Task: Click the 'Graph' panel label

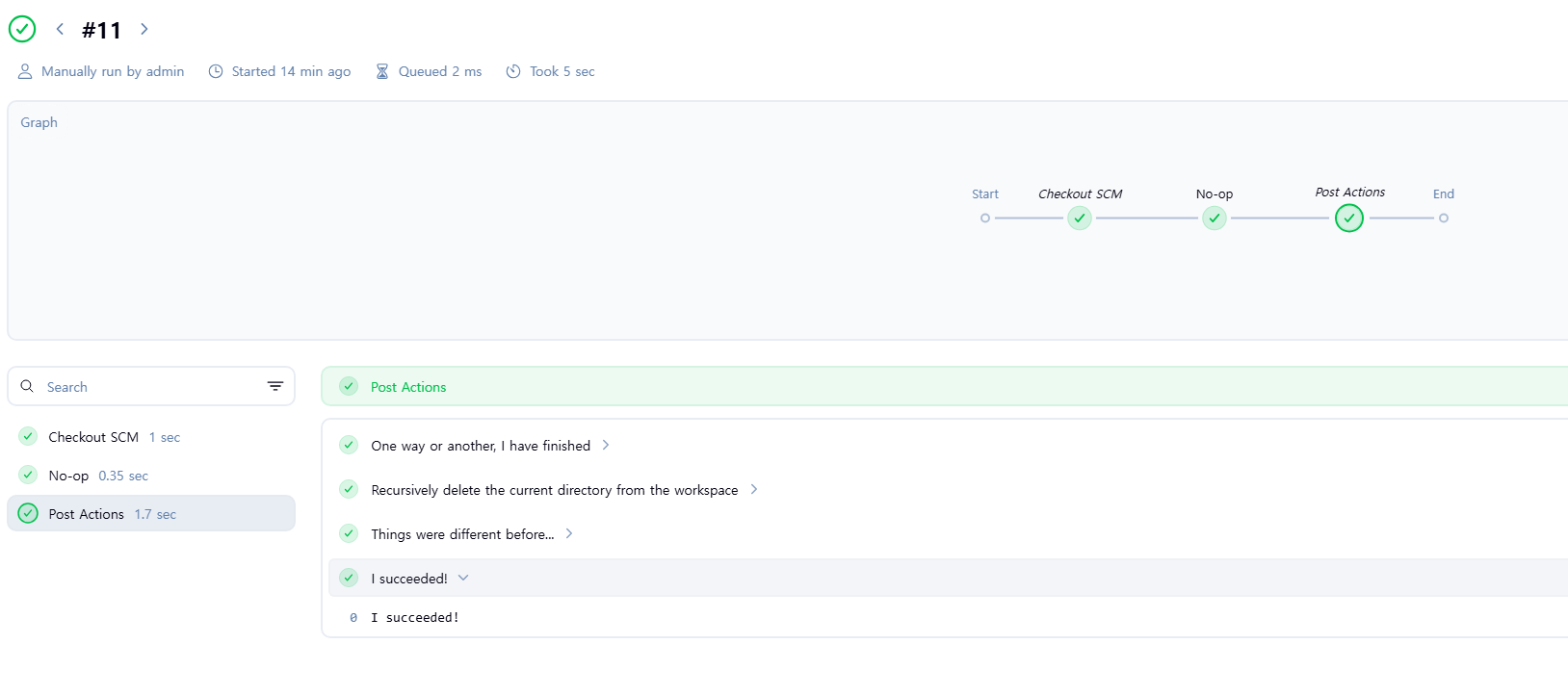Action: (x=39, y=122)
